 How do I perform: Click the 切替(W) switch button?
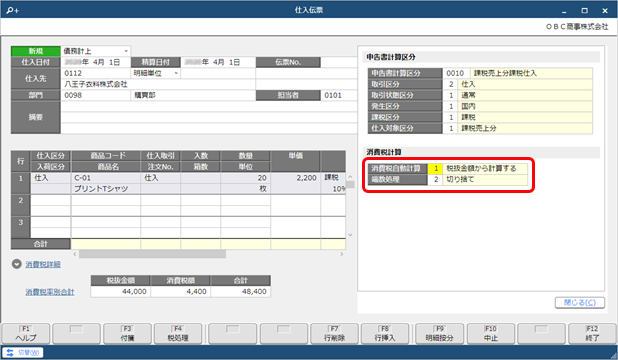pos(23,353)
